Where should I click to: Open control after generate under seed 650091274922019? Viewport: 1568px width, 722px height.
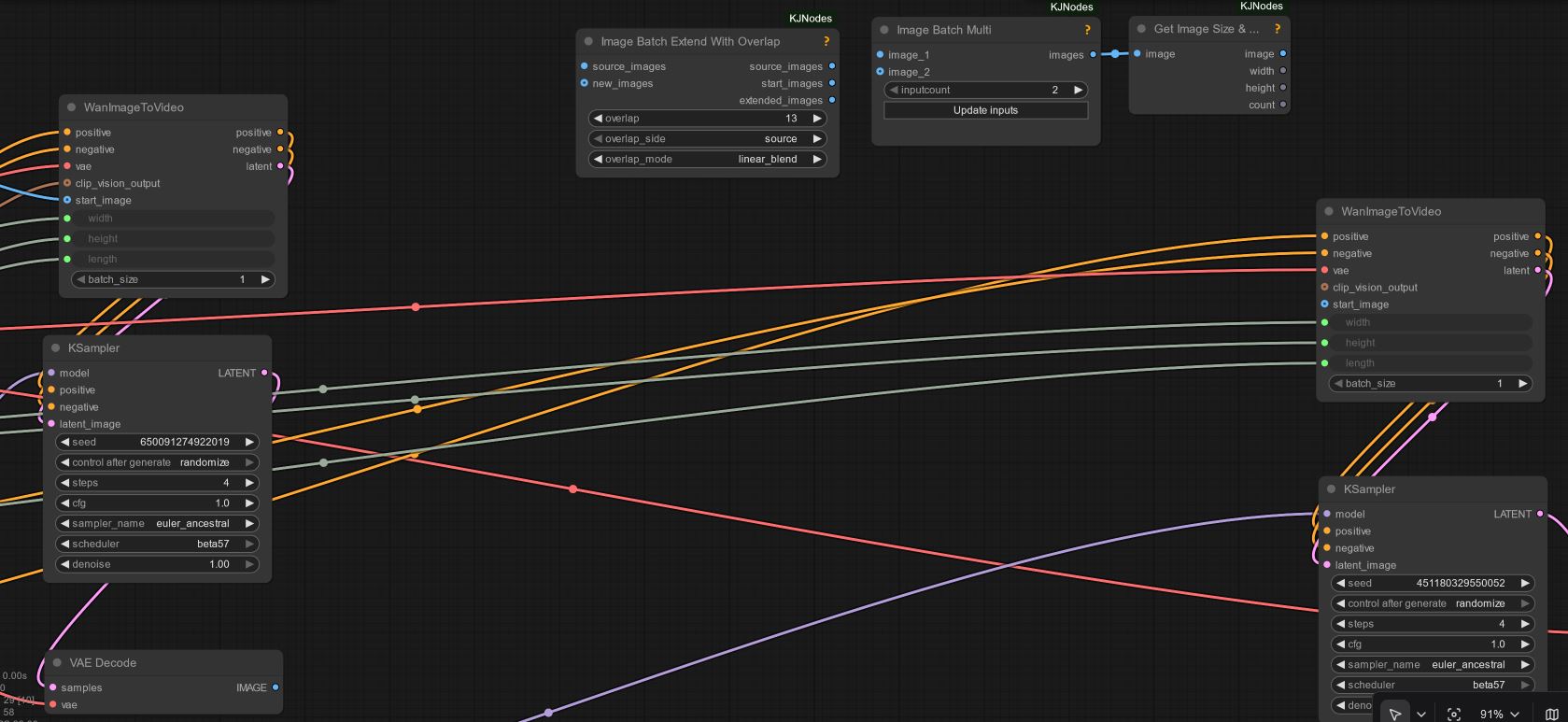pos(157,462)
